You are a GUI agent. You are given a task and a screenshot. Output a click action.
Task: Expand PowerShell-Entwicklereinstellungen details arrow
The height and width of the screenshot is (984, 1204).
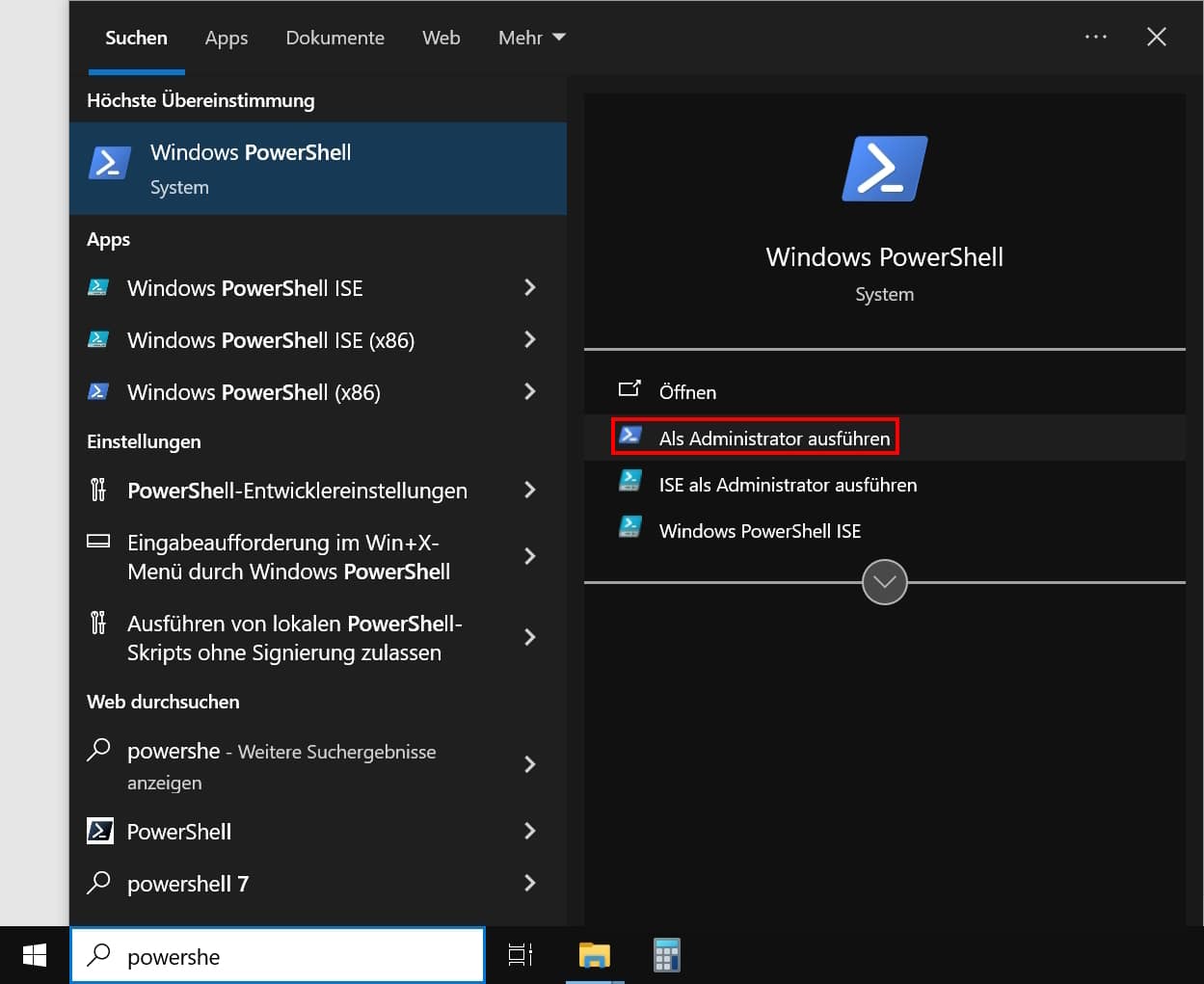point(529,490)
